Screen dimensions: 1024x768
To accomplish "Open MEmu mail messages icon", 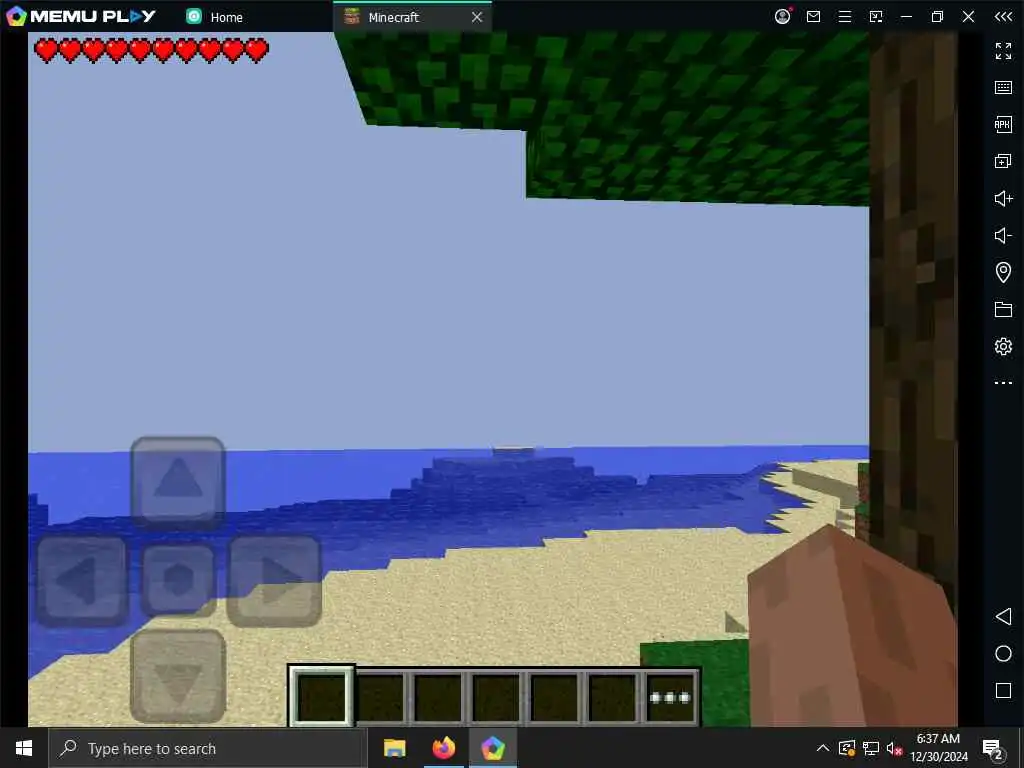I will (813, 16).
